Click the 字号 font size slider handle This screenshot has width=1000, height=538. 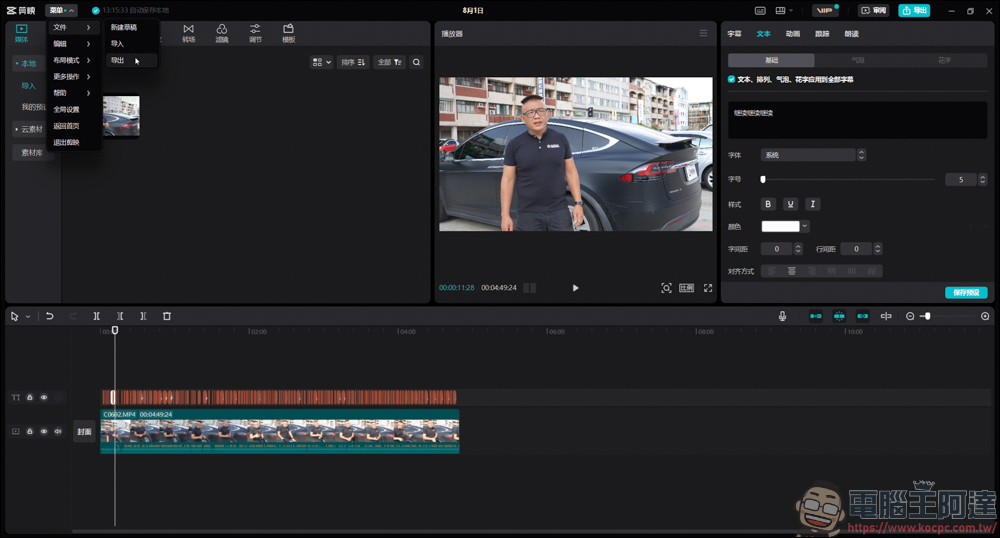(763, 180)
